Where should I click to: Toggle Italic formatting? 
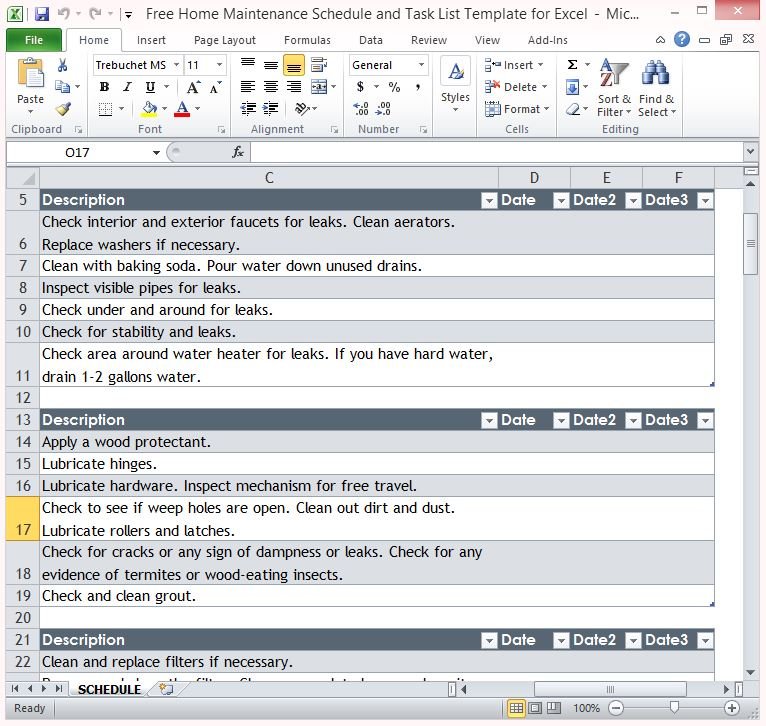(x=126, y=87)
